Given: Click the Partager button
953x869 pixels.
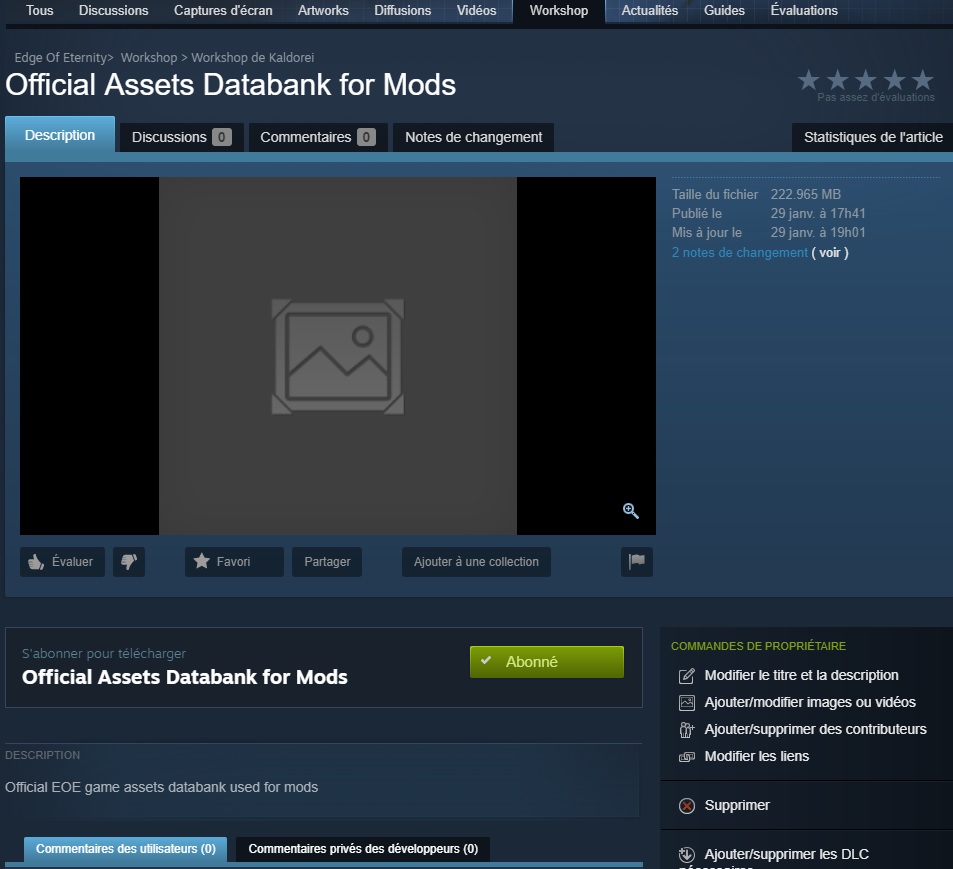Looking at the screenshot, I should point(327,562).
